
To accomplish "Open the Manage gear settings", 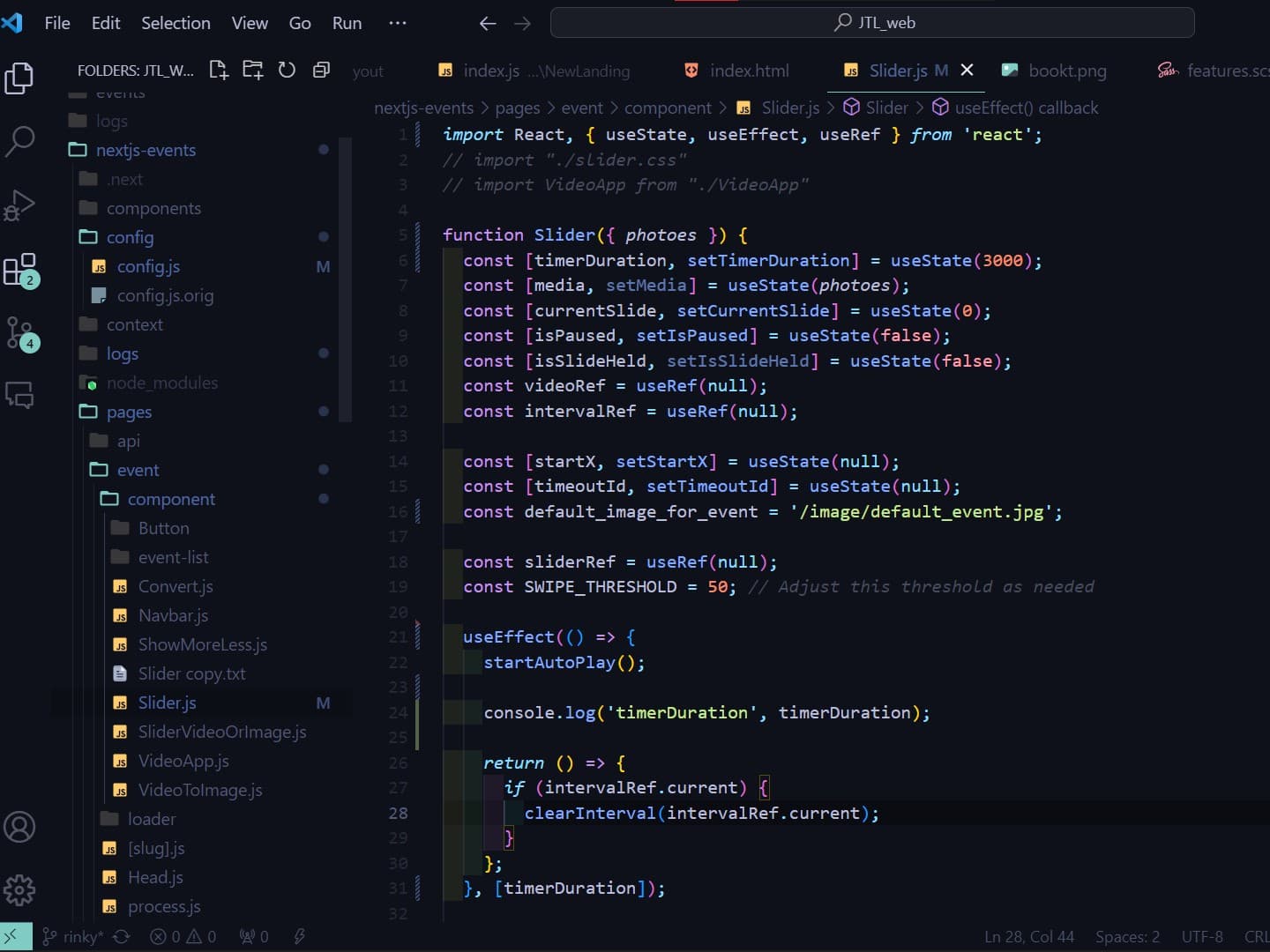I will pos(19,890).
